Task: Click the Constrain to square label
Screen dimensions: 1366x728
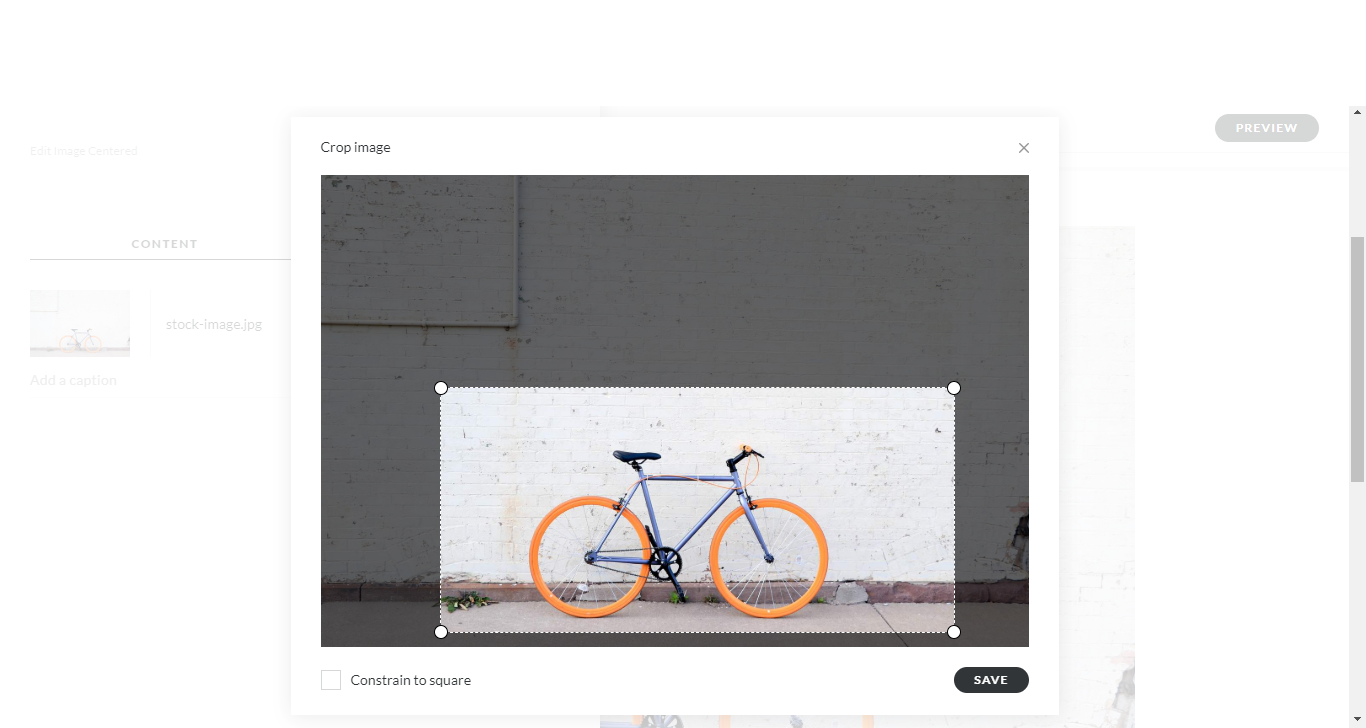Action: (410, 680)
